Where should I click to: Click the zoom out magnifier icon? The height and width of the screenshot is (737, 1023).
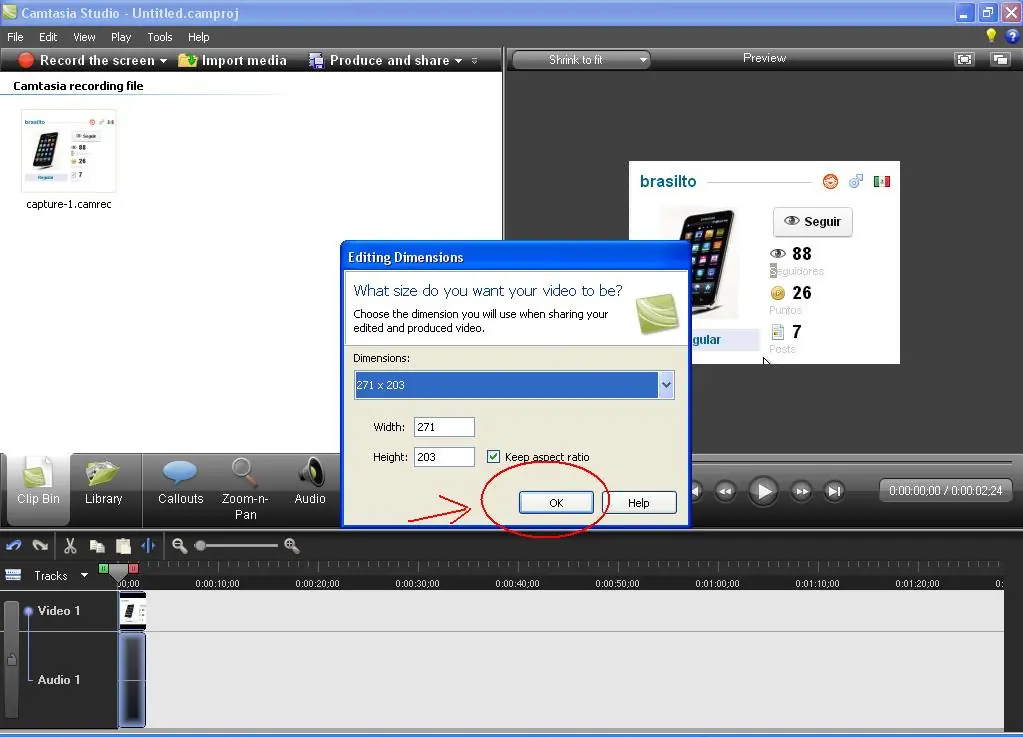coord(179,546)
